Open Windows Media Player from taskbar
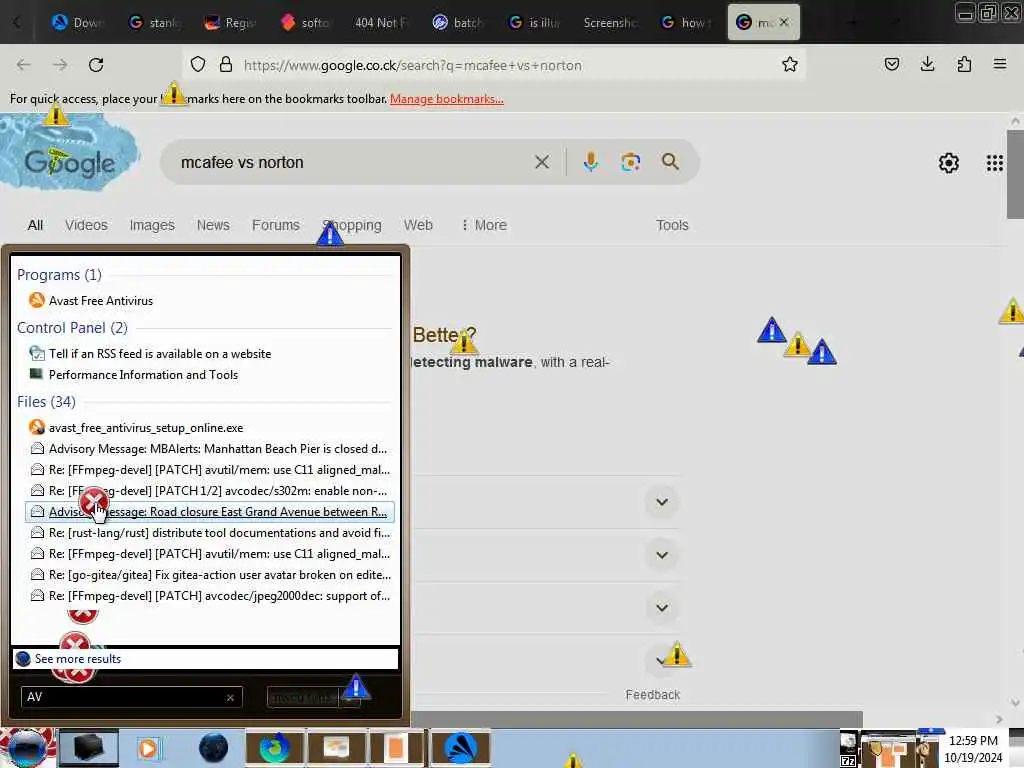Viewport: 1024px width, 768px height. click(148, 748)
